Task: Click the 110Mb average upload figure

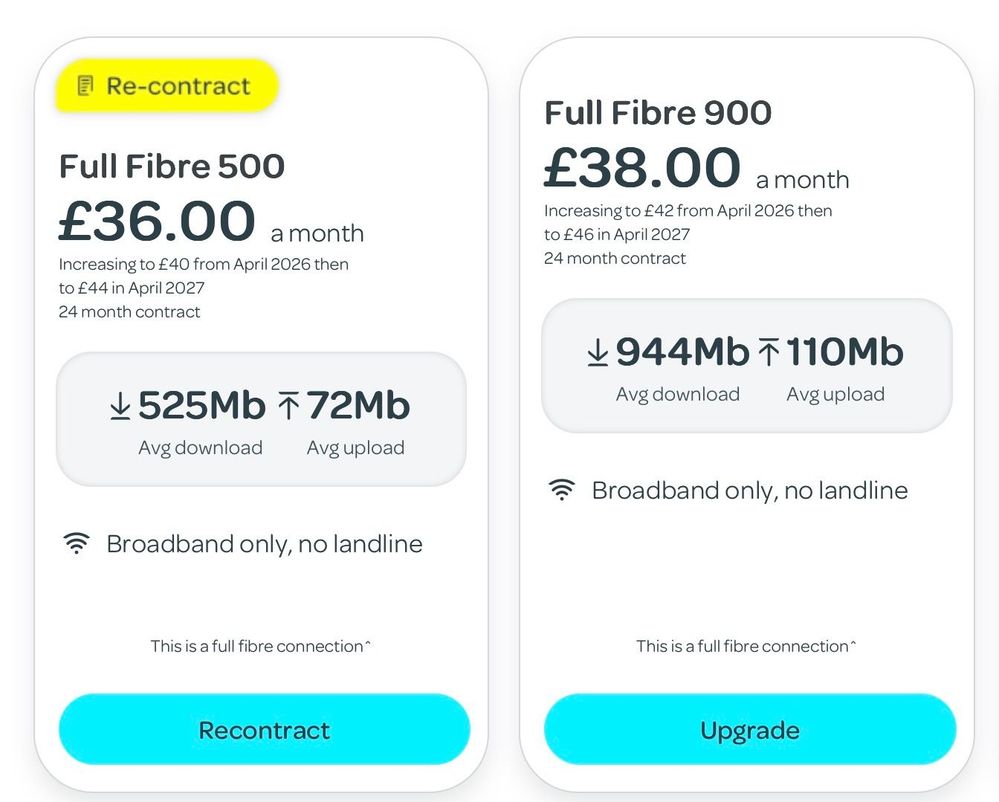Action: coord(844,352)
